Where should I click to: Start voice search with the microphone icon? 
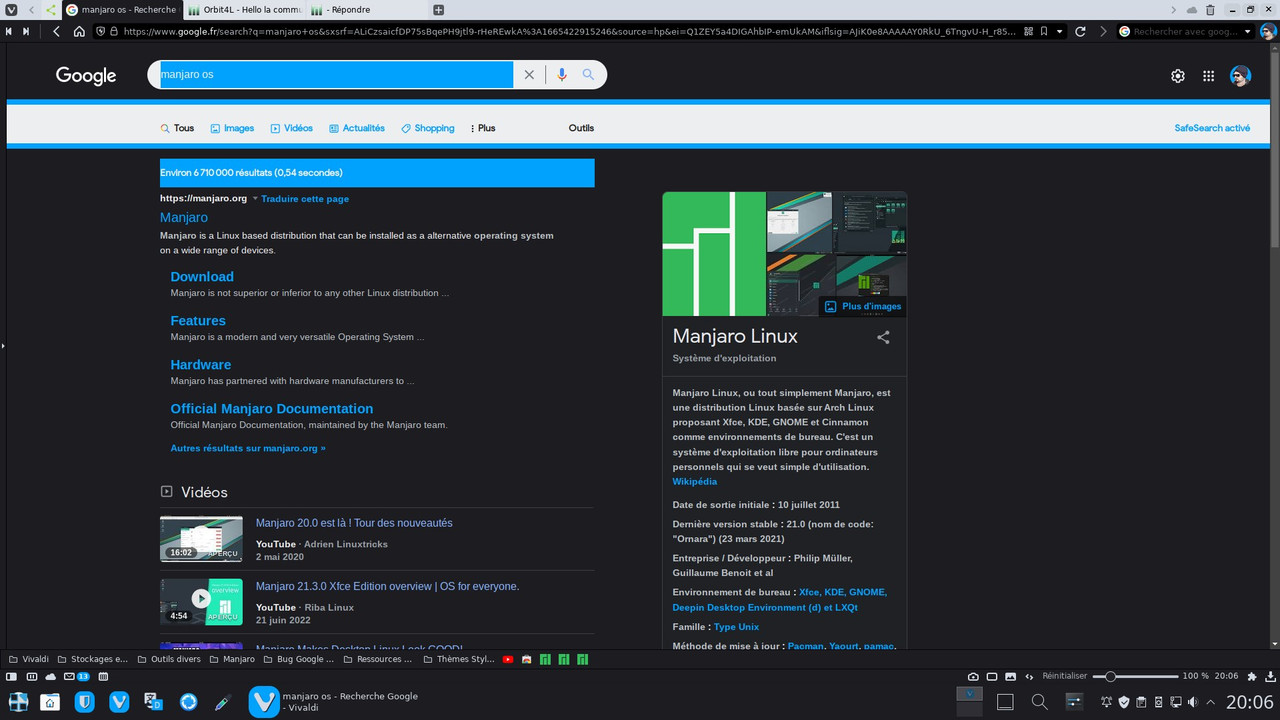pyautogui.click(x=561, y=74)
